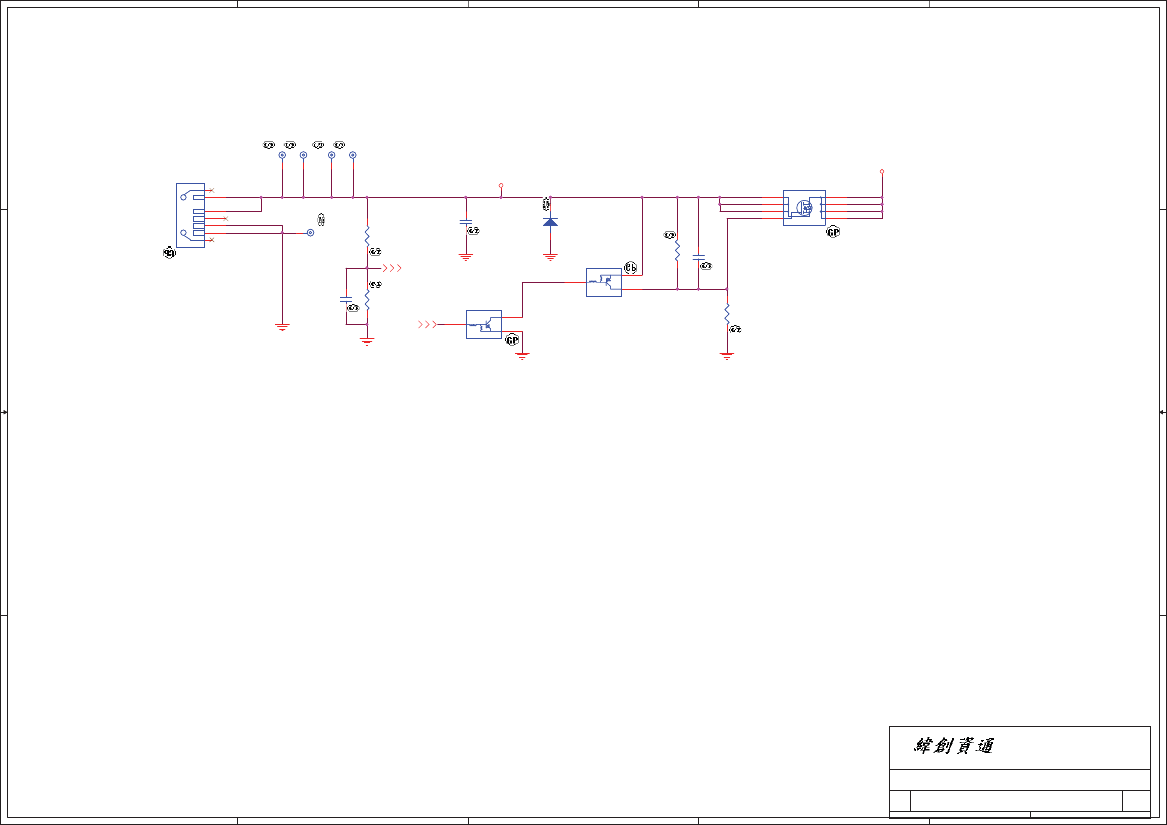Image resolution: width=1167 pixels, height=825 pixels.
Task: Click the third of four top test points
Action: click(332, 155)
